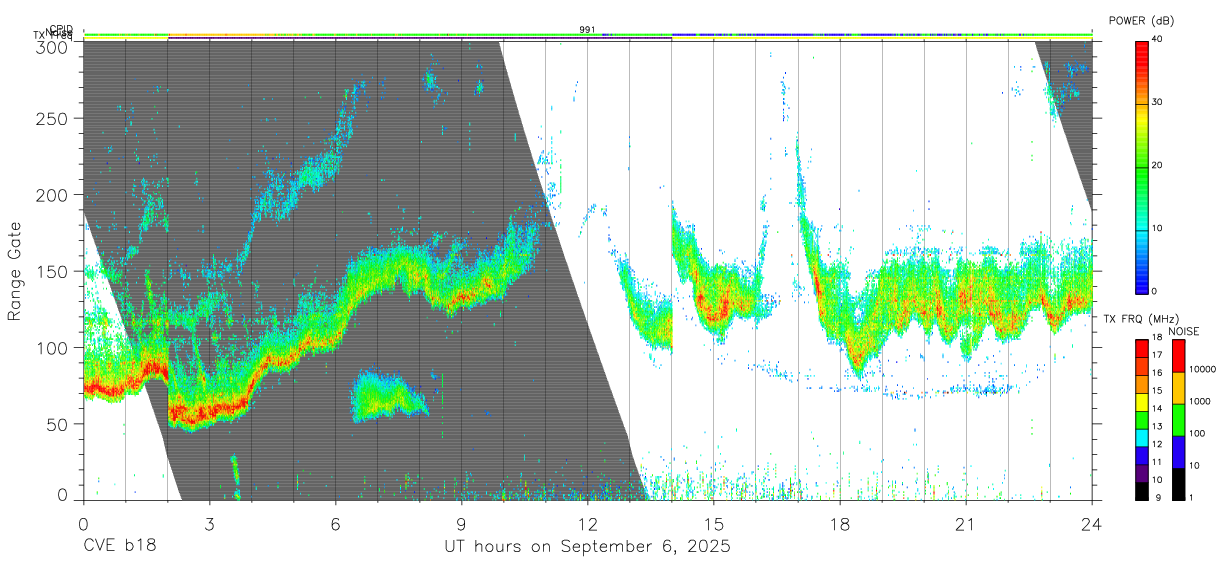The height and width of the screenshot is (567, 1228).
Task: Click the 991 CPID value above the plot
Action: click(587, 29)
